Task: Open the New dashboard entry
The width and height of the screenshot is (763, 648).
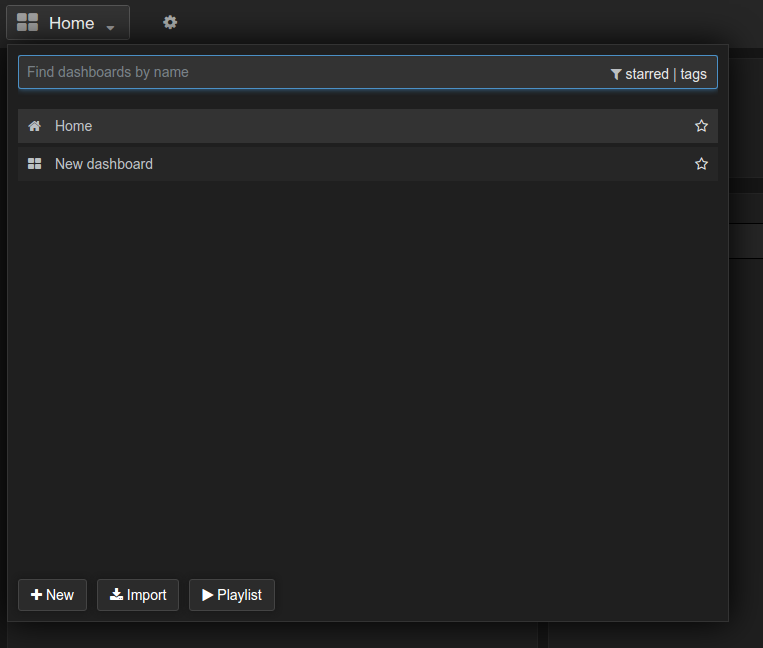Action: 368,164
